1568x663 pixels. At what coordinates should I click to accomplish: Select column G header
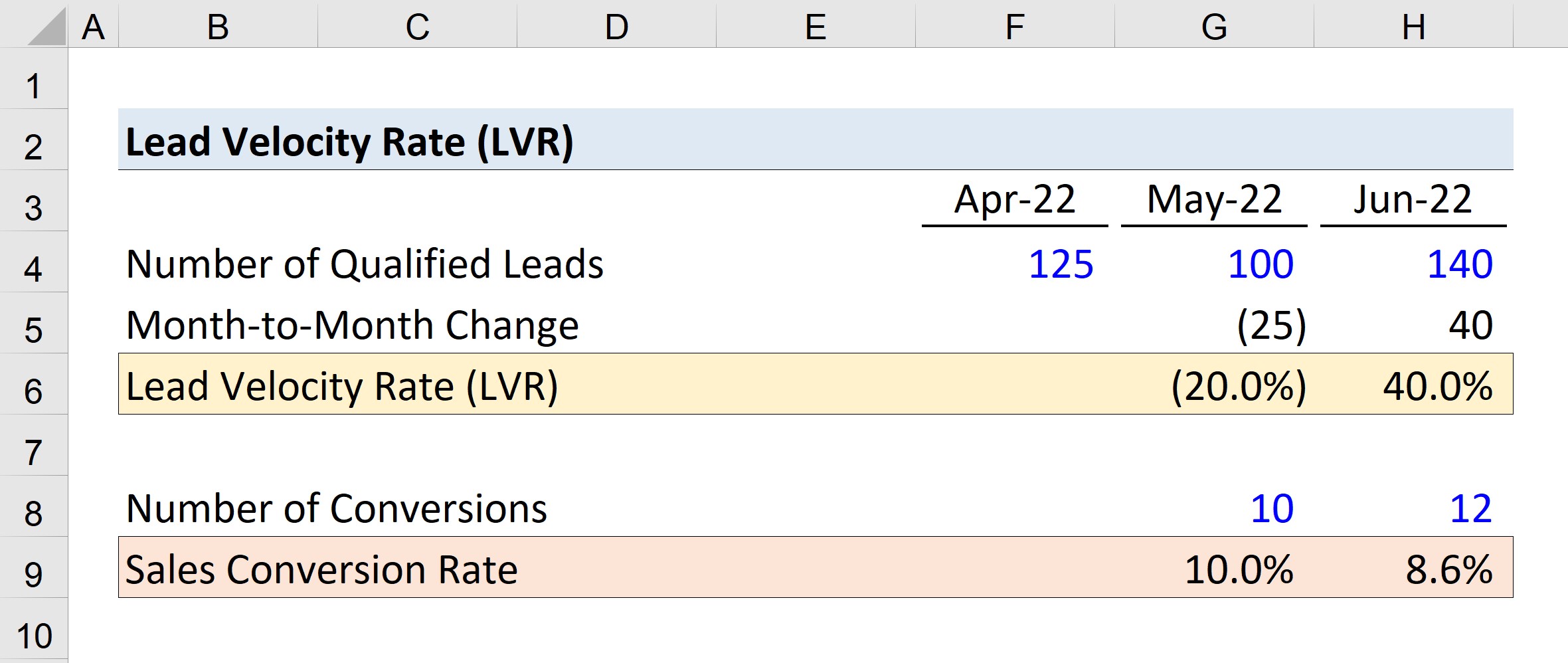click(x=1214, y=27)
